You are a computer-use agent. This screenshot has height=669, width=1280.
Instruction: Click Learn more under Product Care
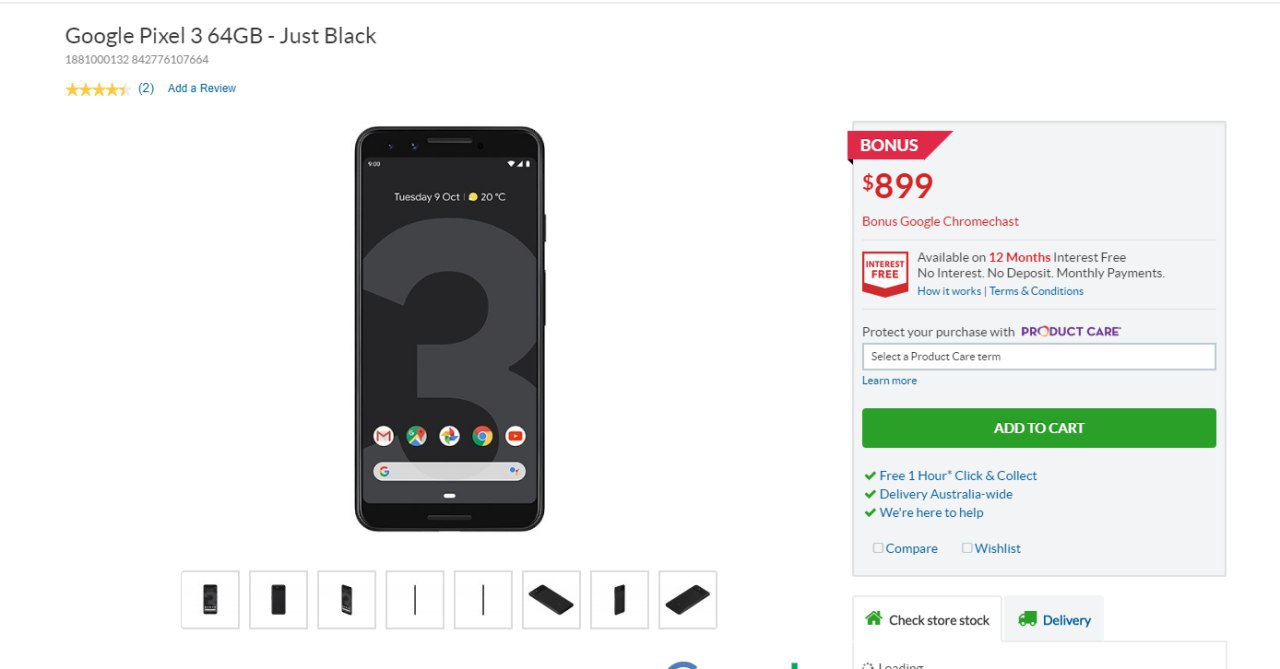tap(889, 381)
